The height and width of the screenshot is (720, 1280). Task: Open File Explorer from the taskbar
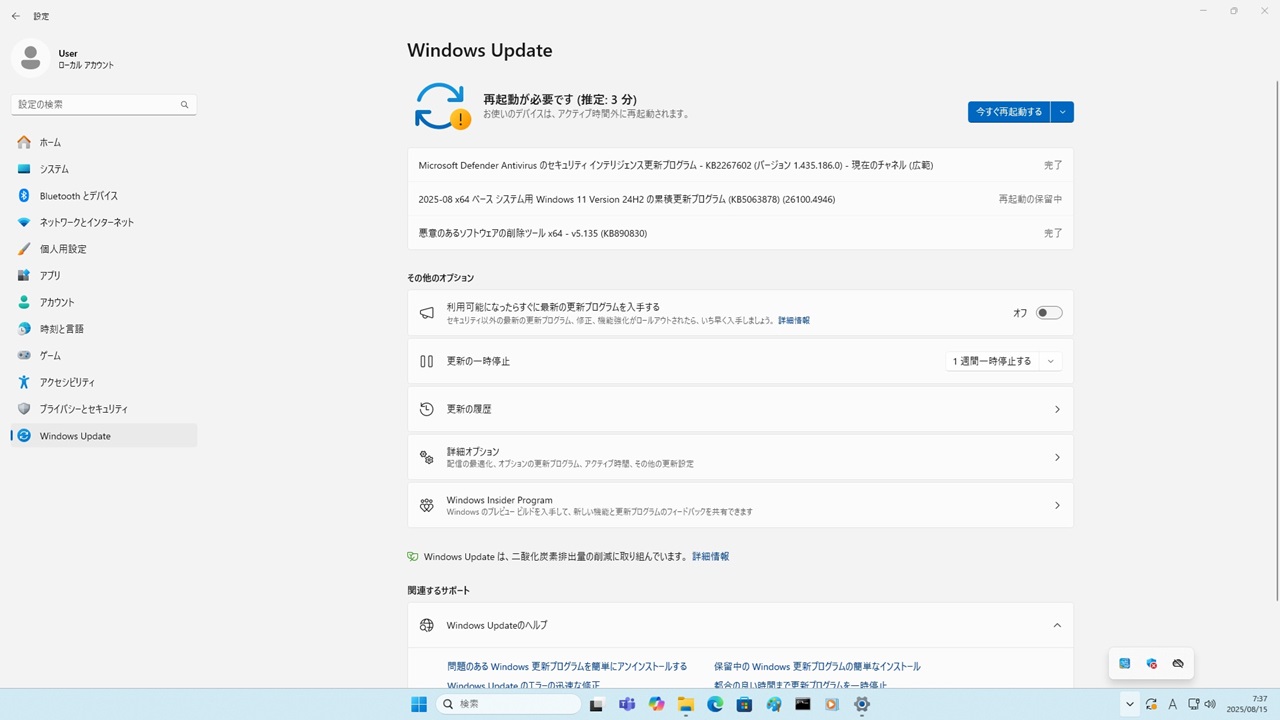click(x=686, y=704)
